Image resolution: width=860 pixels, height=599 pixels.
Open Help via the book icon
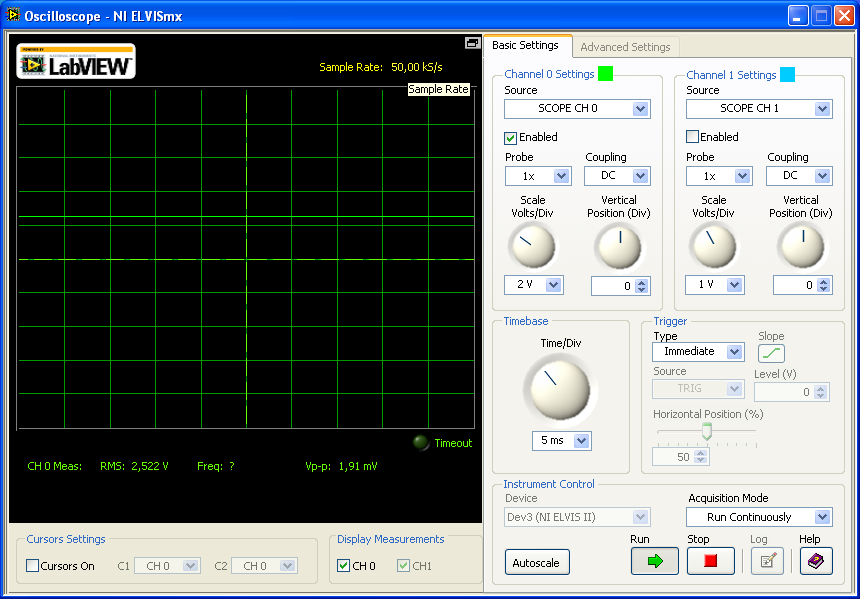tap(816, 561)
